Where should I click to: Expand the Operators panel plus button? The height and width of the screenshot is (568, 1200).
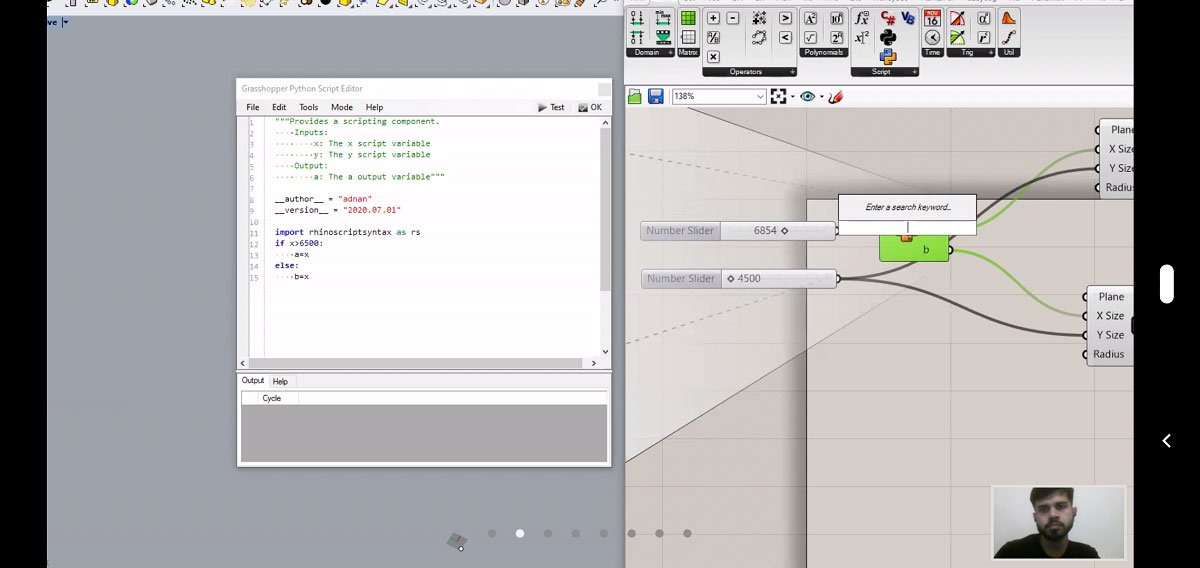point(792,72)
